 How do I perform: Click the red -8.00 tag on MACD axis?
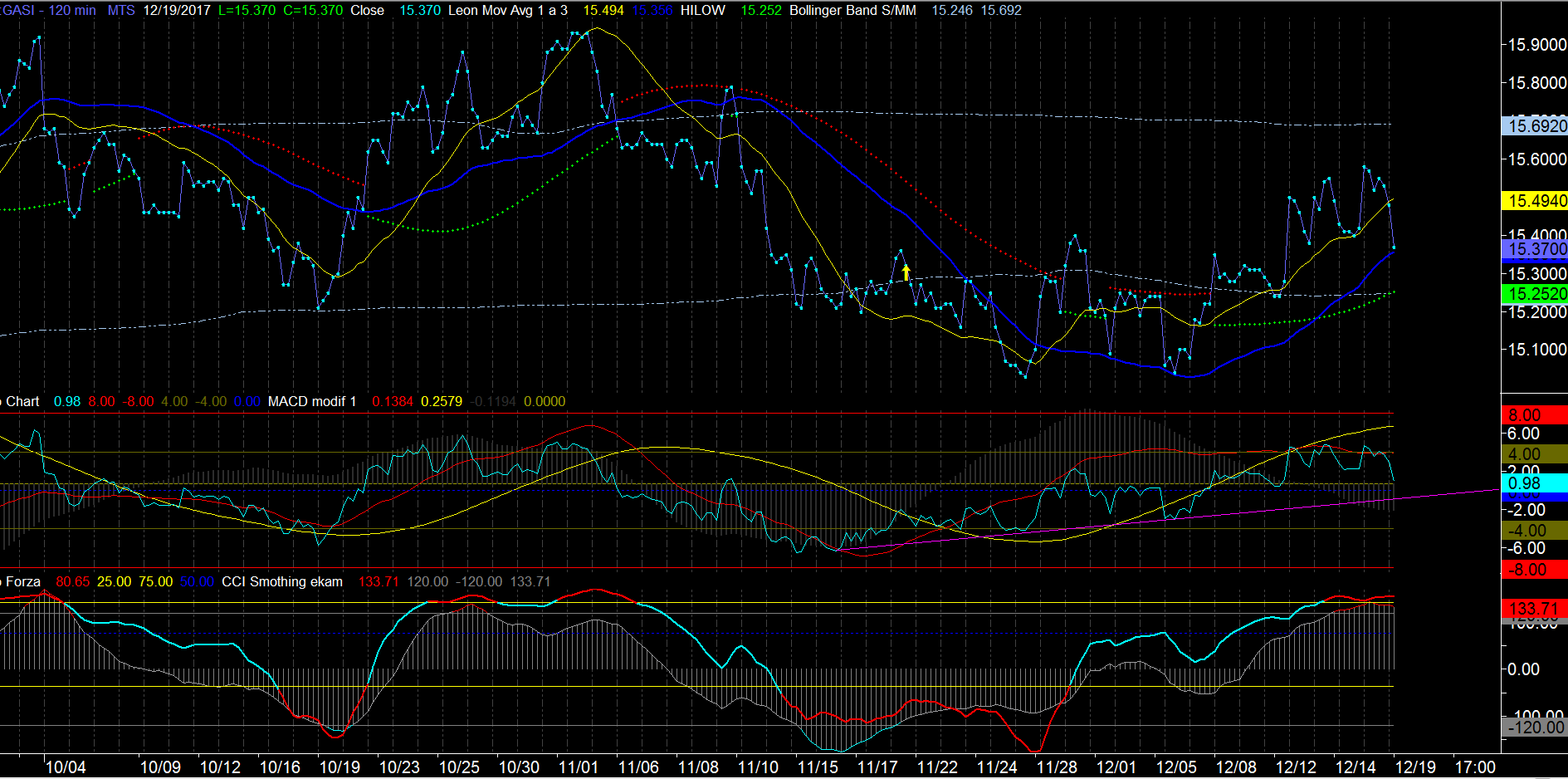coord(1535,570)
